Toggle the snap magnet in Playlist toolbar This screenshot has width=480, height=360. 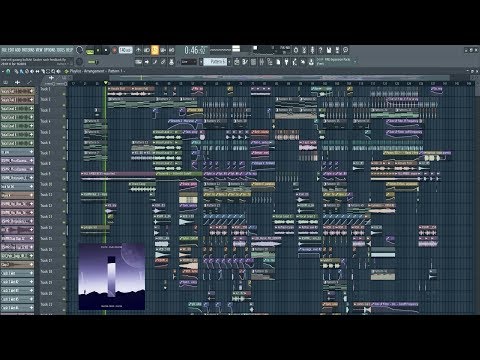pos(8,71)
